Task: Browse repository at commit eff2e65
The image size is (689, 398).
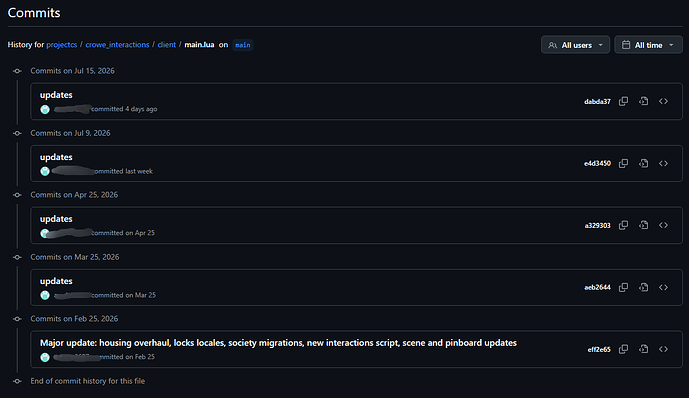Action: tap(664, 349)
